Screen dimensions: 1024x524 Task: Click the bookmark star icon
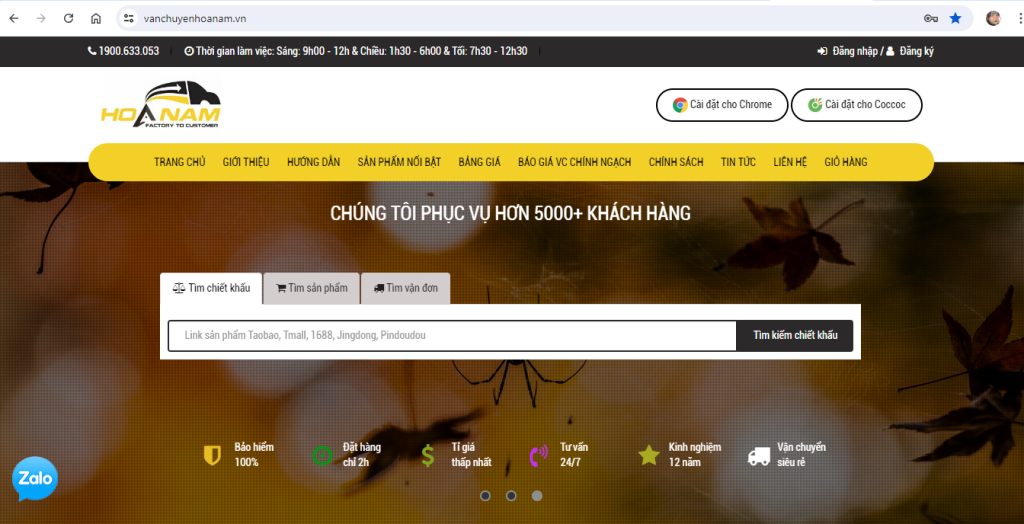(x=955, y=18)
